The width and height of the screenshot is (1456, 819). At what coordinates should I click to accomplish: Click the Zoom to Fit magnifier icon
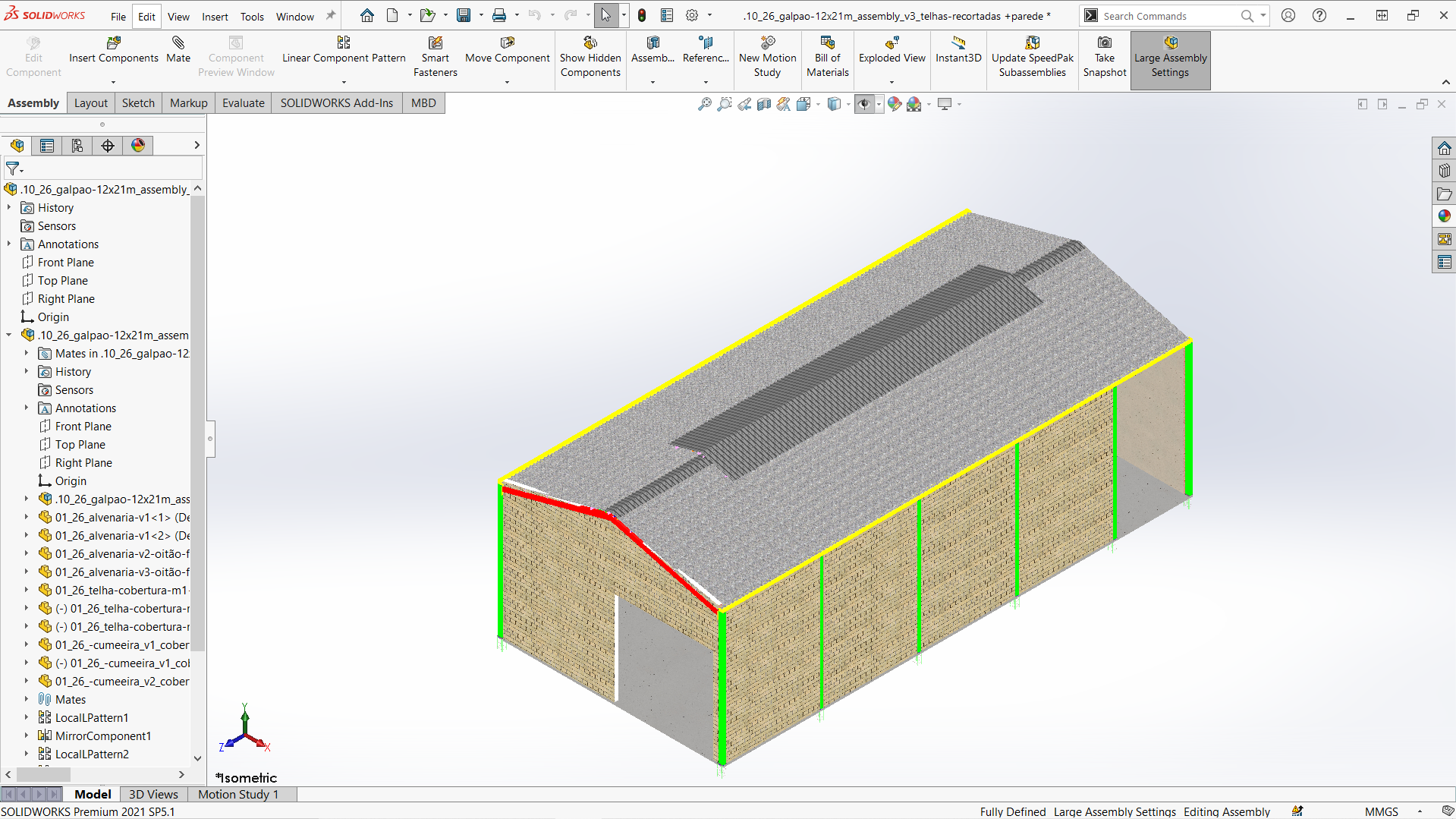(x=705, y=104)
